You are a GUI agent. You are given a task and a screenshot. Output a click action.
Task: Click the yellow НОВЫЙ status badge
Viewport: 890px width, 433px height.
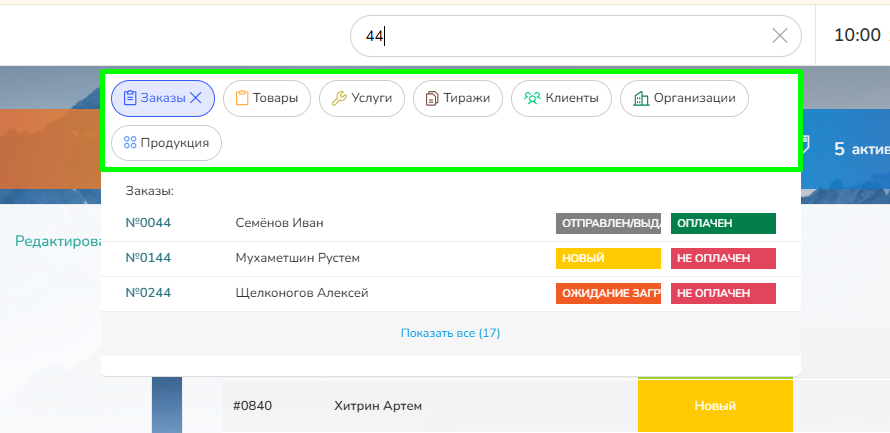tap(607, 258)
